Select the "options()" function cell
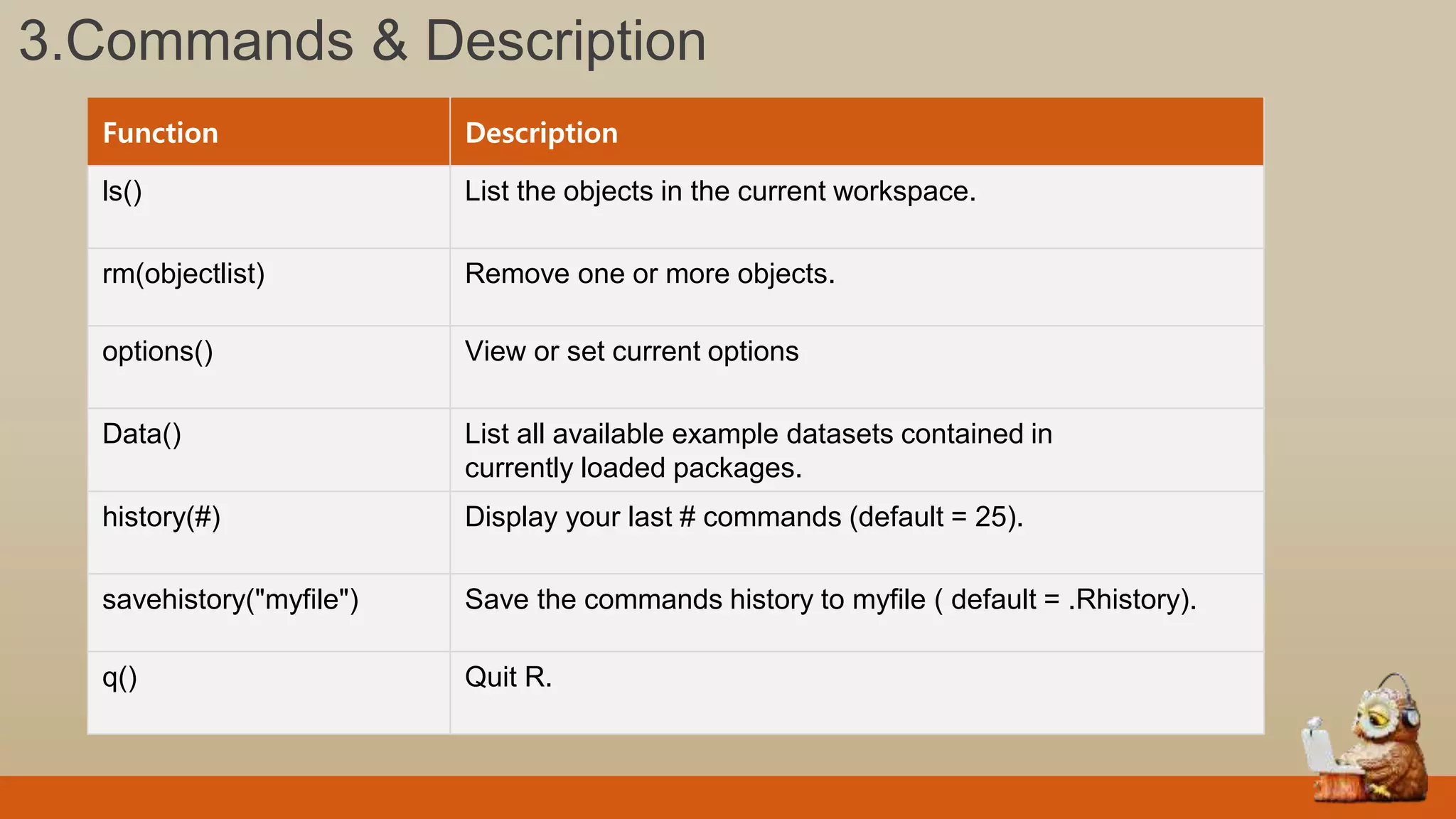The image size is (1456, 819). 269,368
